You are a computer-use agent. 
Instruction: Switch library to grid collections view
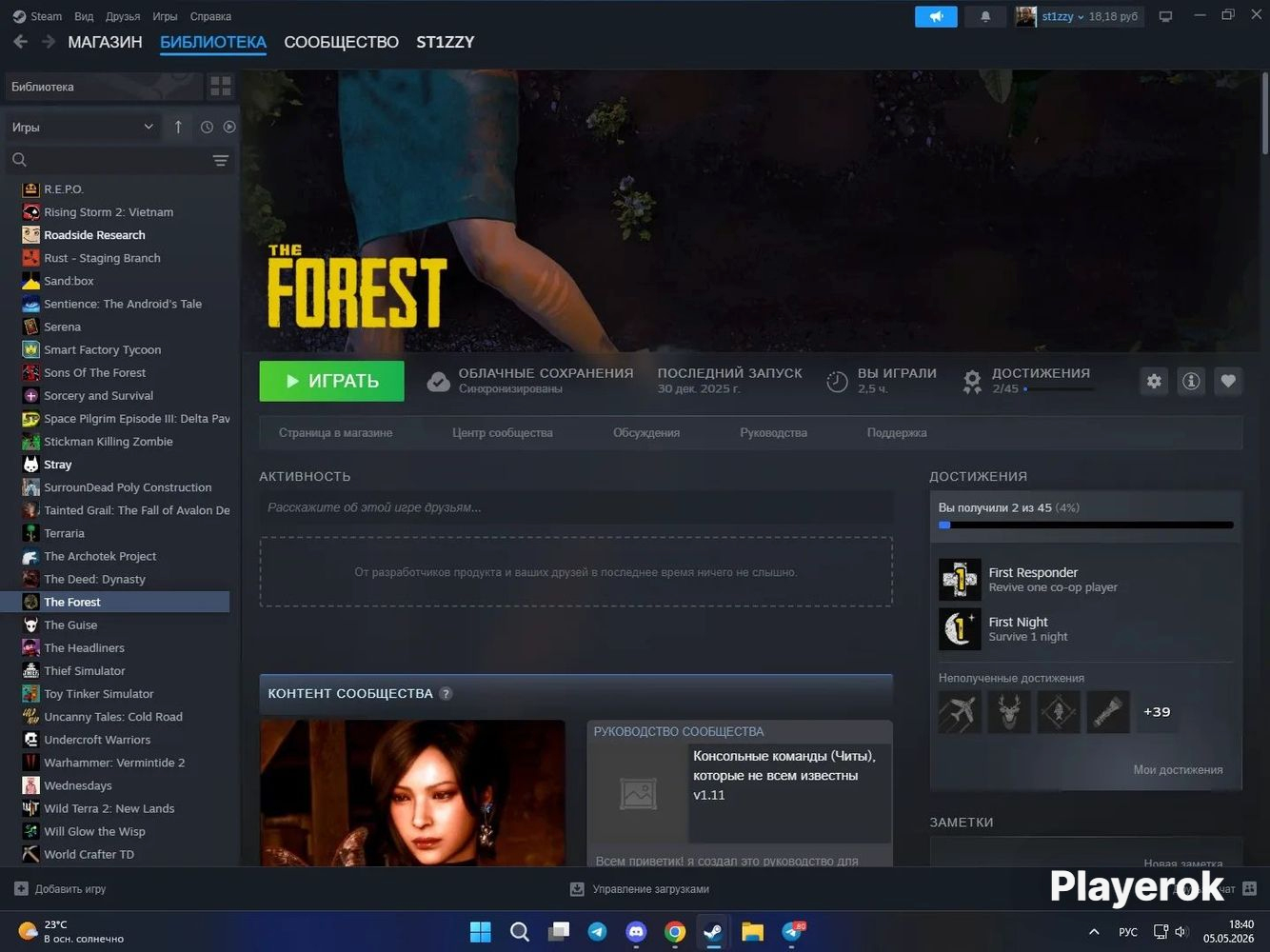click(221, 87)
